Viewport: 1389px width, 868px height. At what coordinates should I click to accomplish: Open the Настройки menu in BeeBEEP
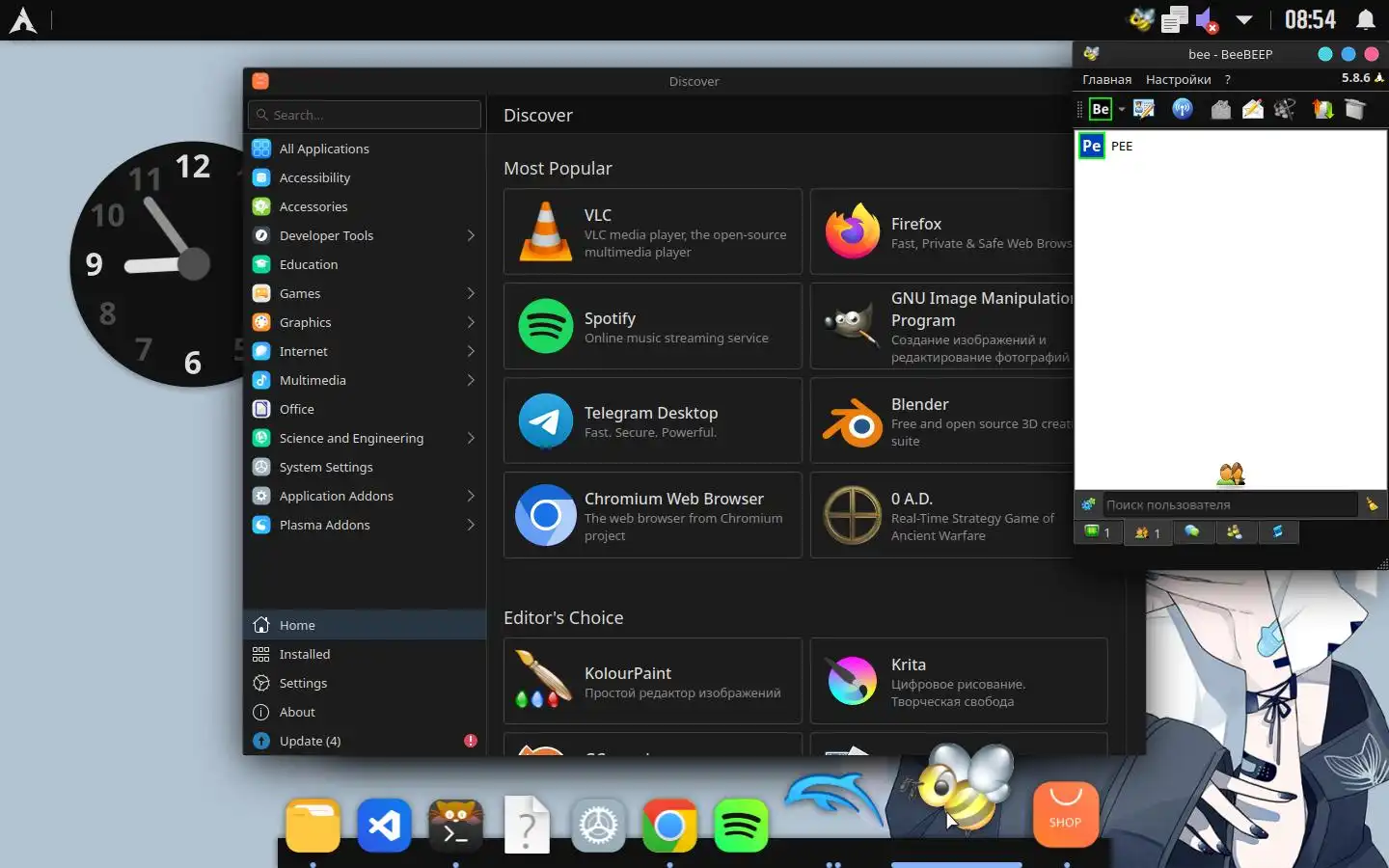click(x=1178, y=79)
